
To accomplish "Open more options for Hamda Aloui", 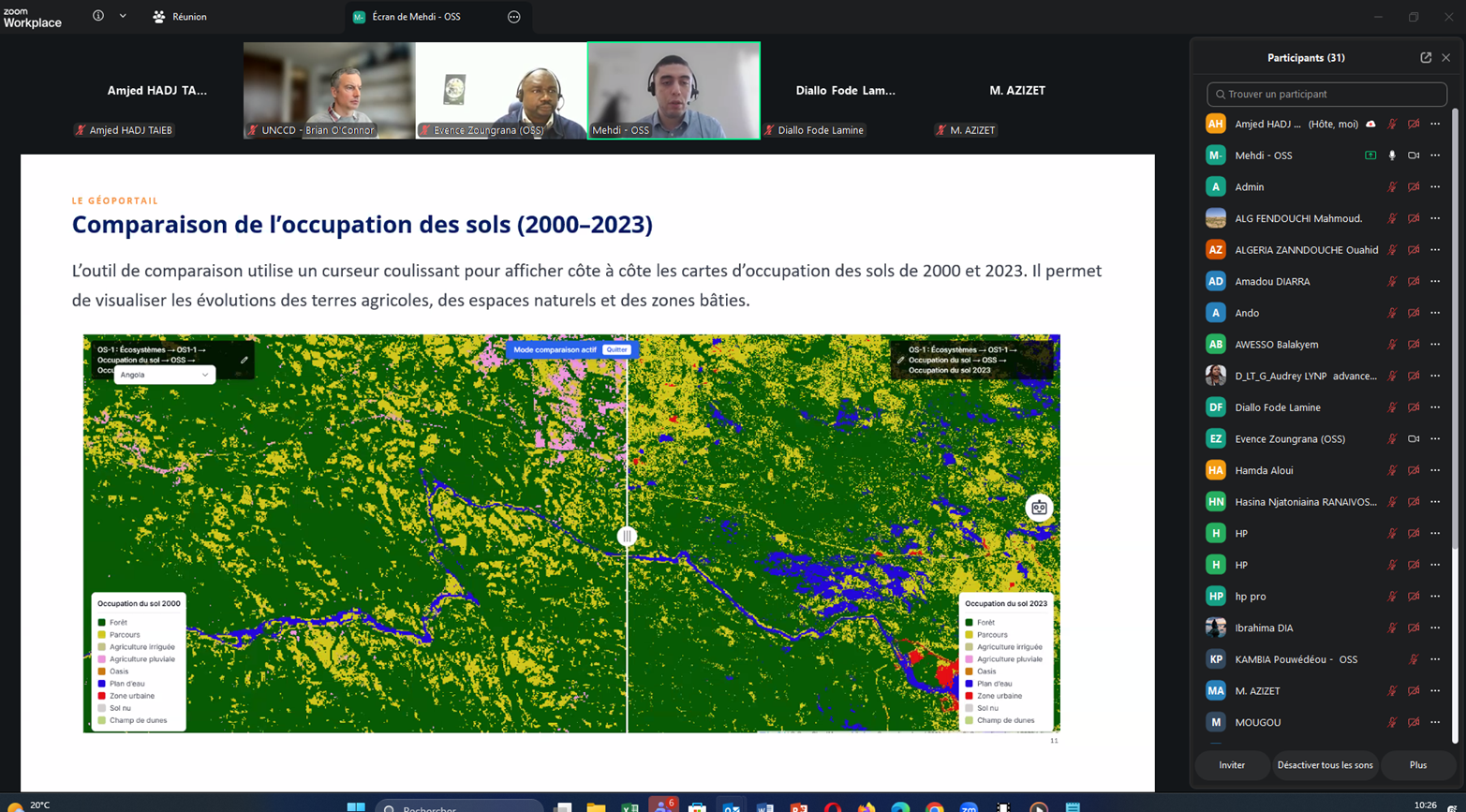I will [1435, 470].
